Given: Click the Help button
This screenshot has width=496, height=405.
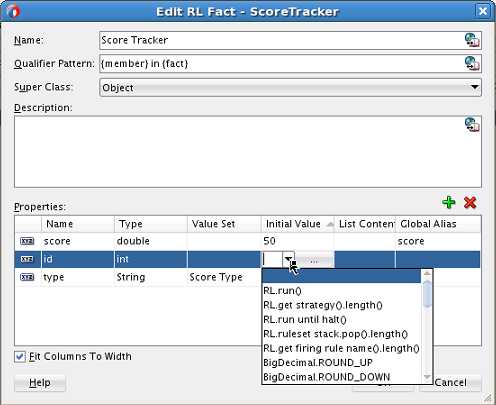Looking at the screenshot, I should click(40, 383).
